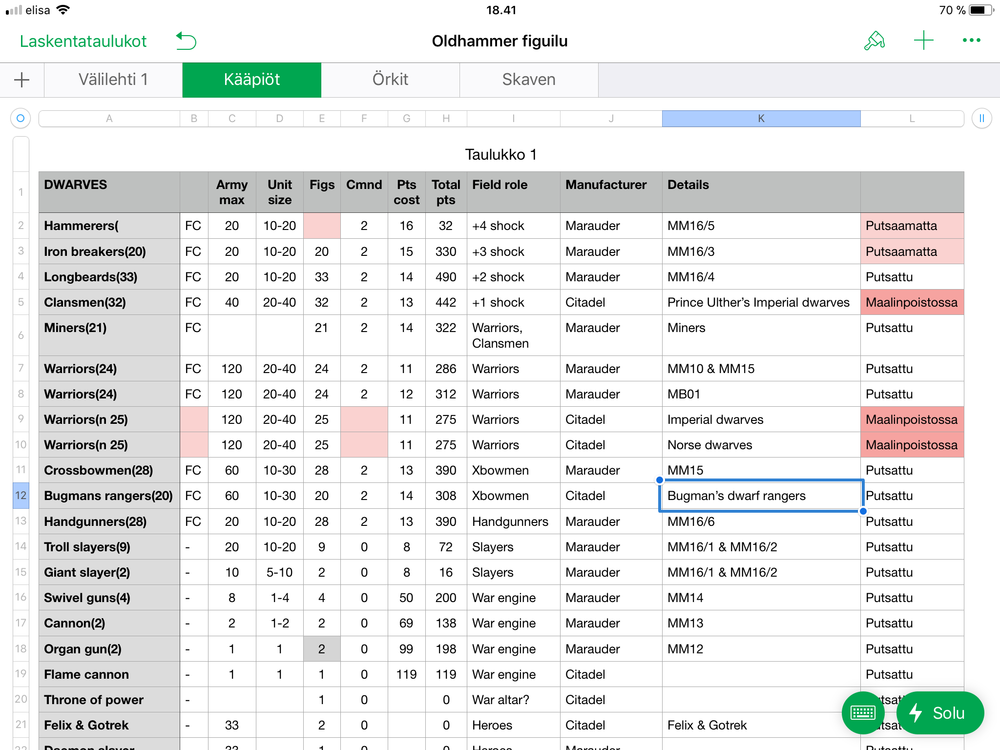Select Maalinpoistossa cell in Clansmen row

pos(912,302)
